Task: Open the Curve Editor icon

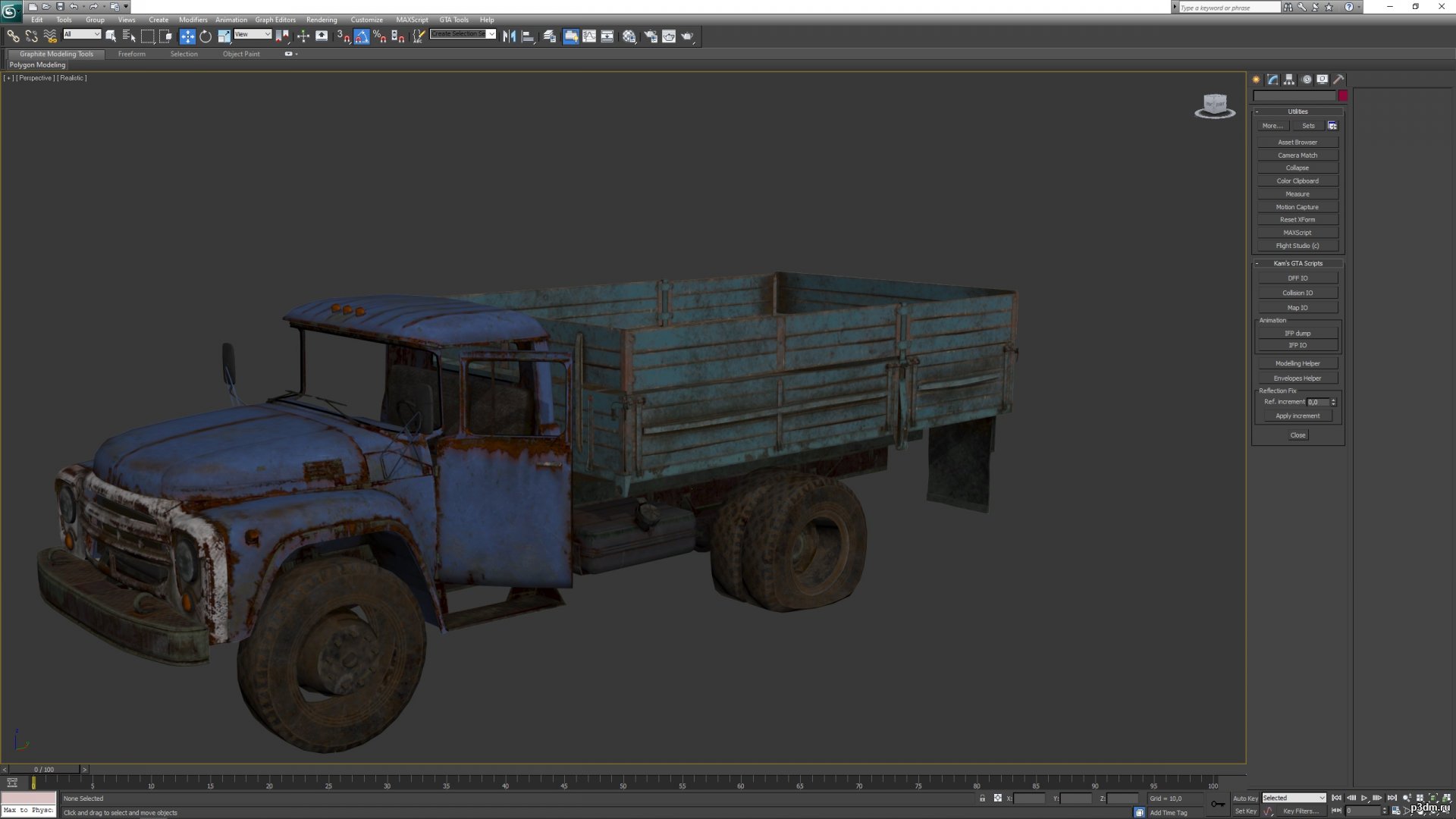Action: (x=589, y=36)
